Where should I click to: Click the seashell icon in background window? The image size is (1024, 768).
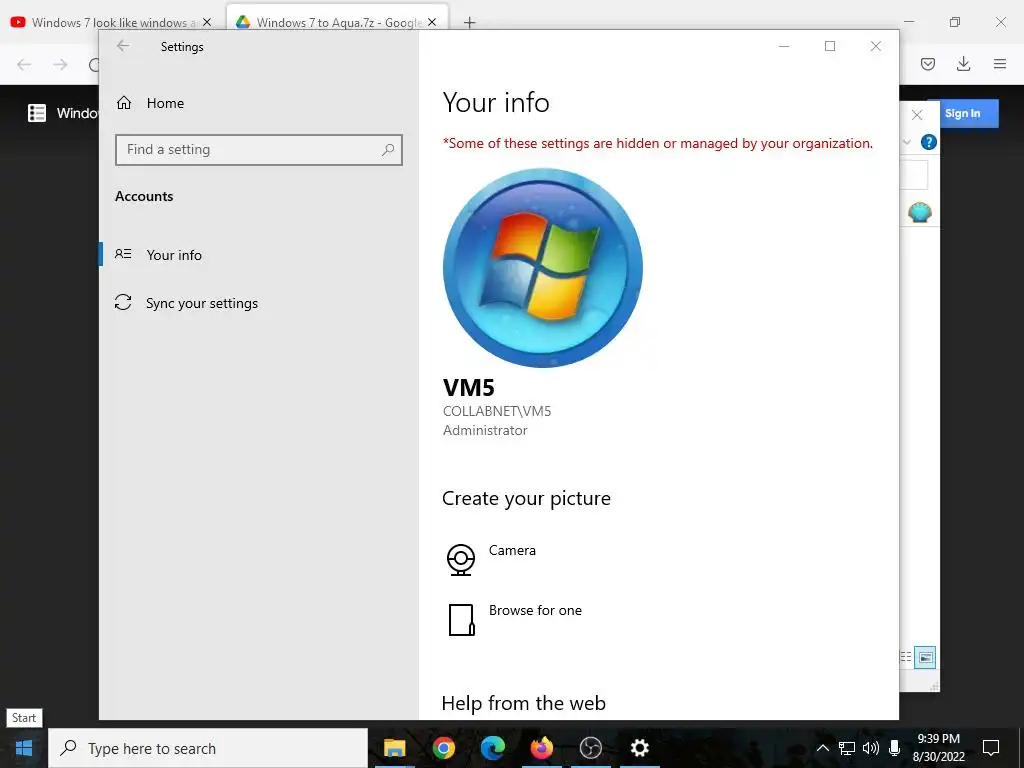(920, 212)
